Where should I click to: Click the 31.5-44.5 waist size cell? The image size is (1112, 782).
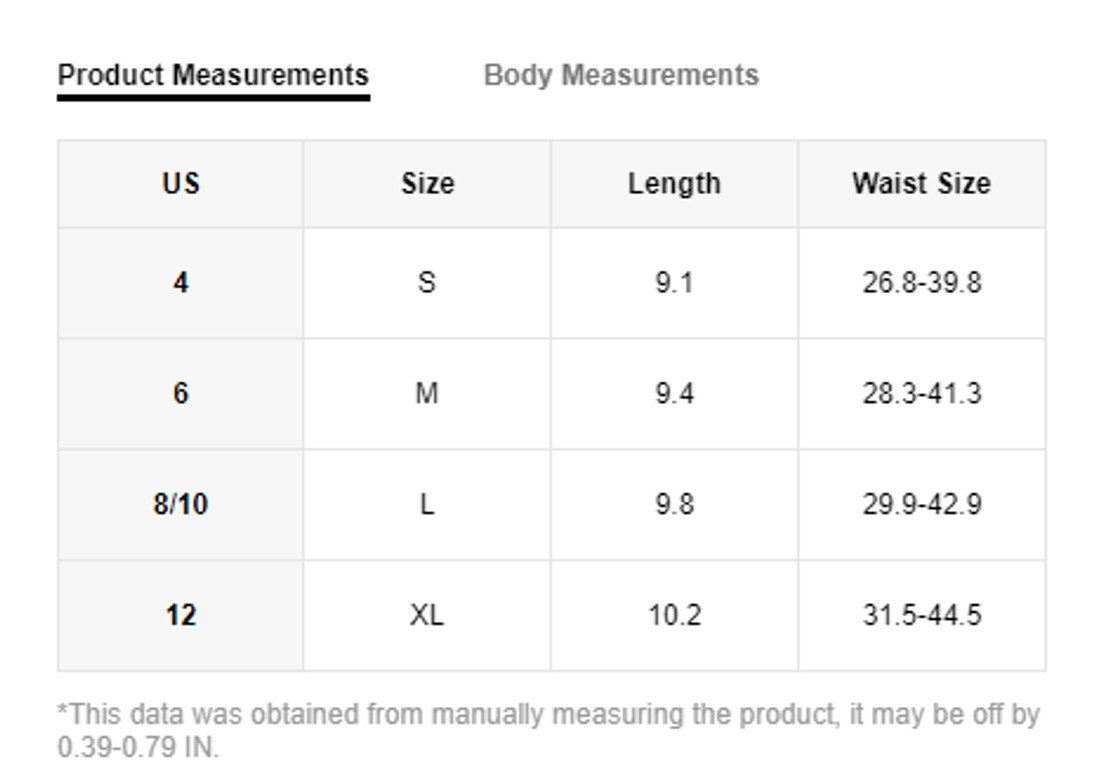tap(922, 615)
